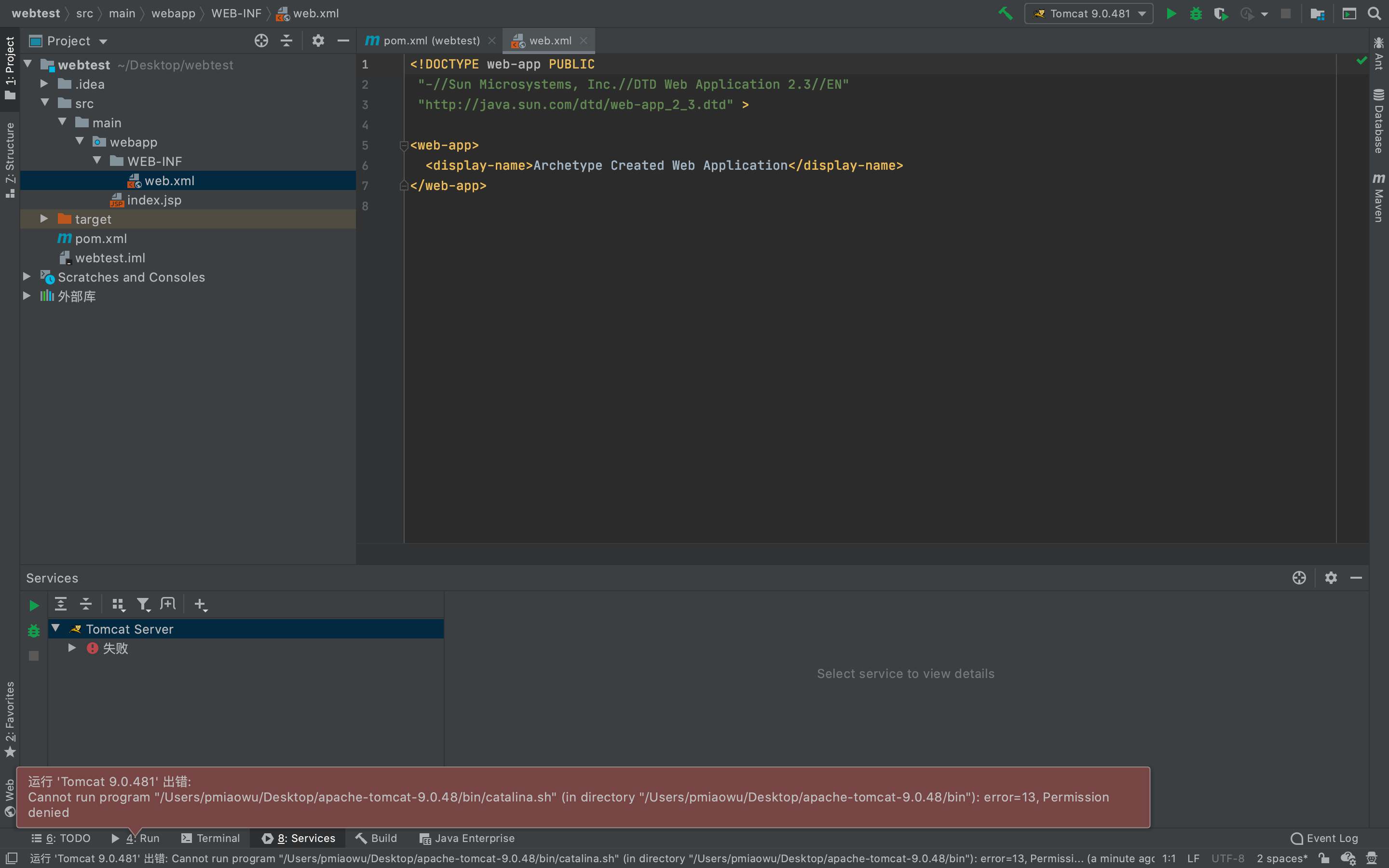Open the Terminal tool window tab

point(211,838)
